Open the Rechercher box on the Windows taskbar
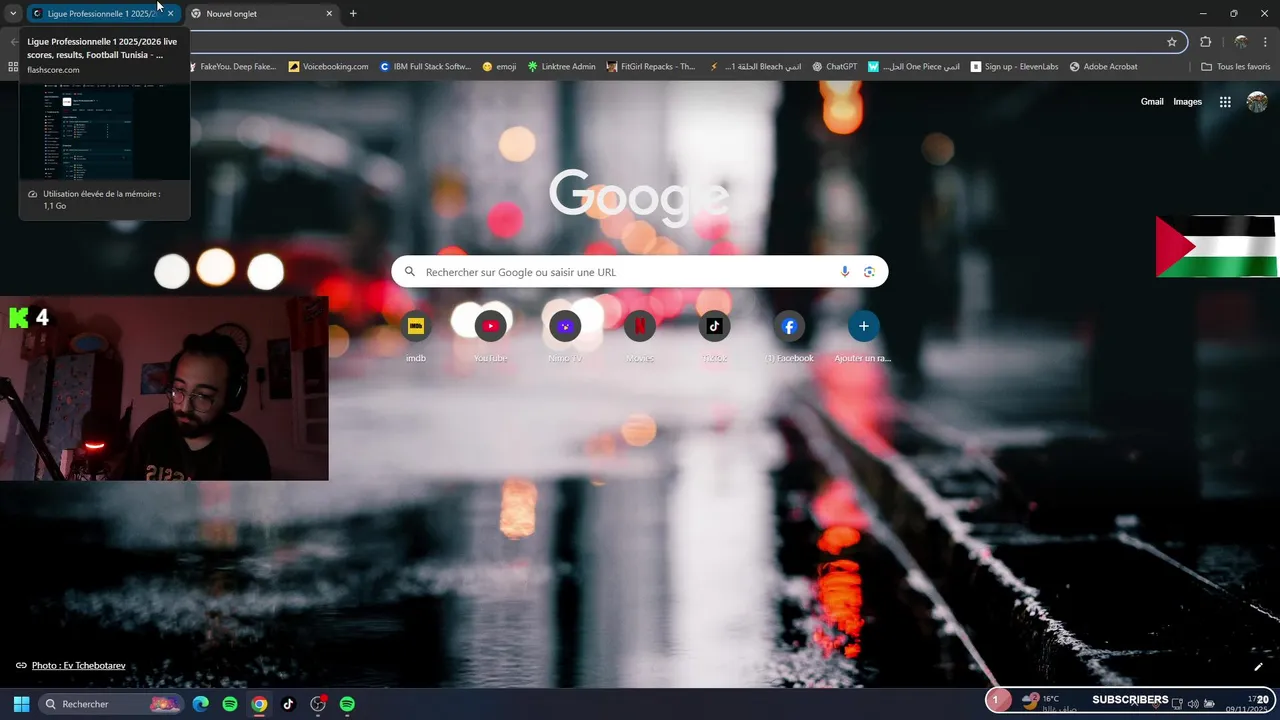Viewport: 1280px width, 720px height. pos(112,704)
